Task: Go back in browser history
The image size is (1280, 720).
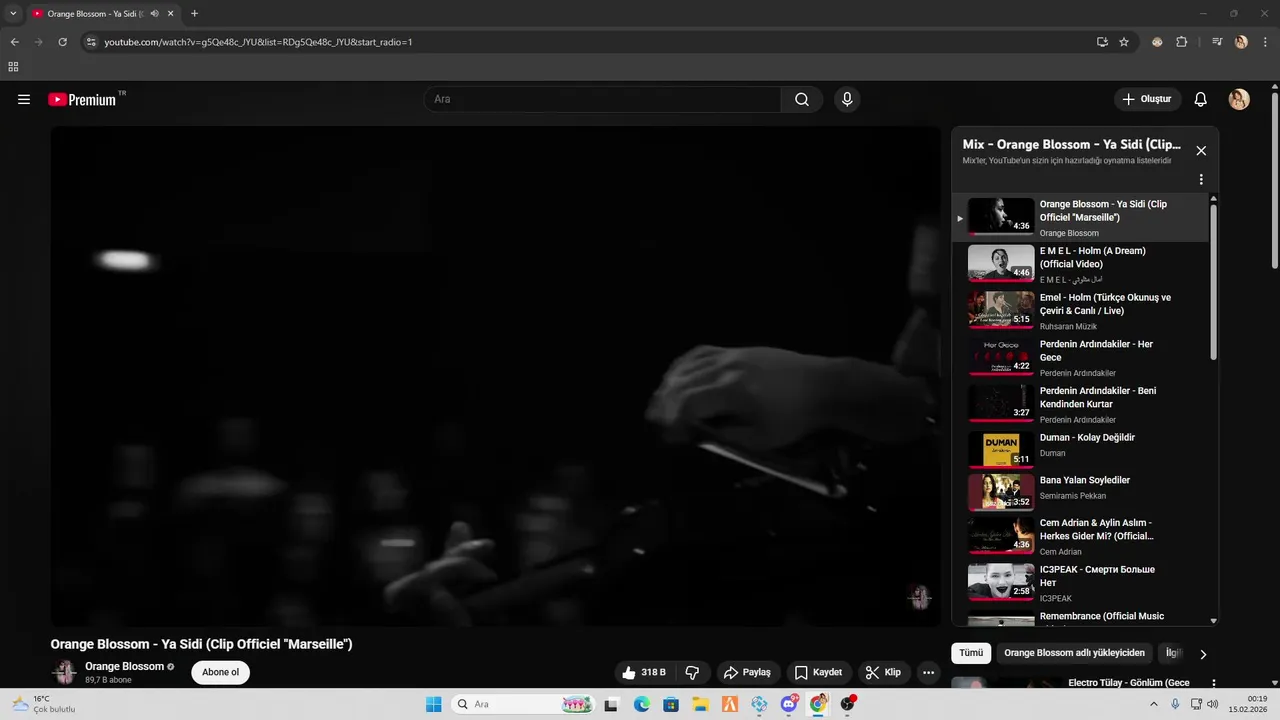Action: click(14, 42)
